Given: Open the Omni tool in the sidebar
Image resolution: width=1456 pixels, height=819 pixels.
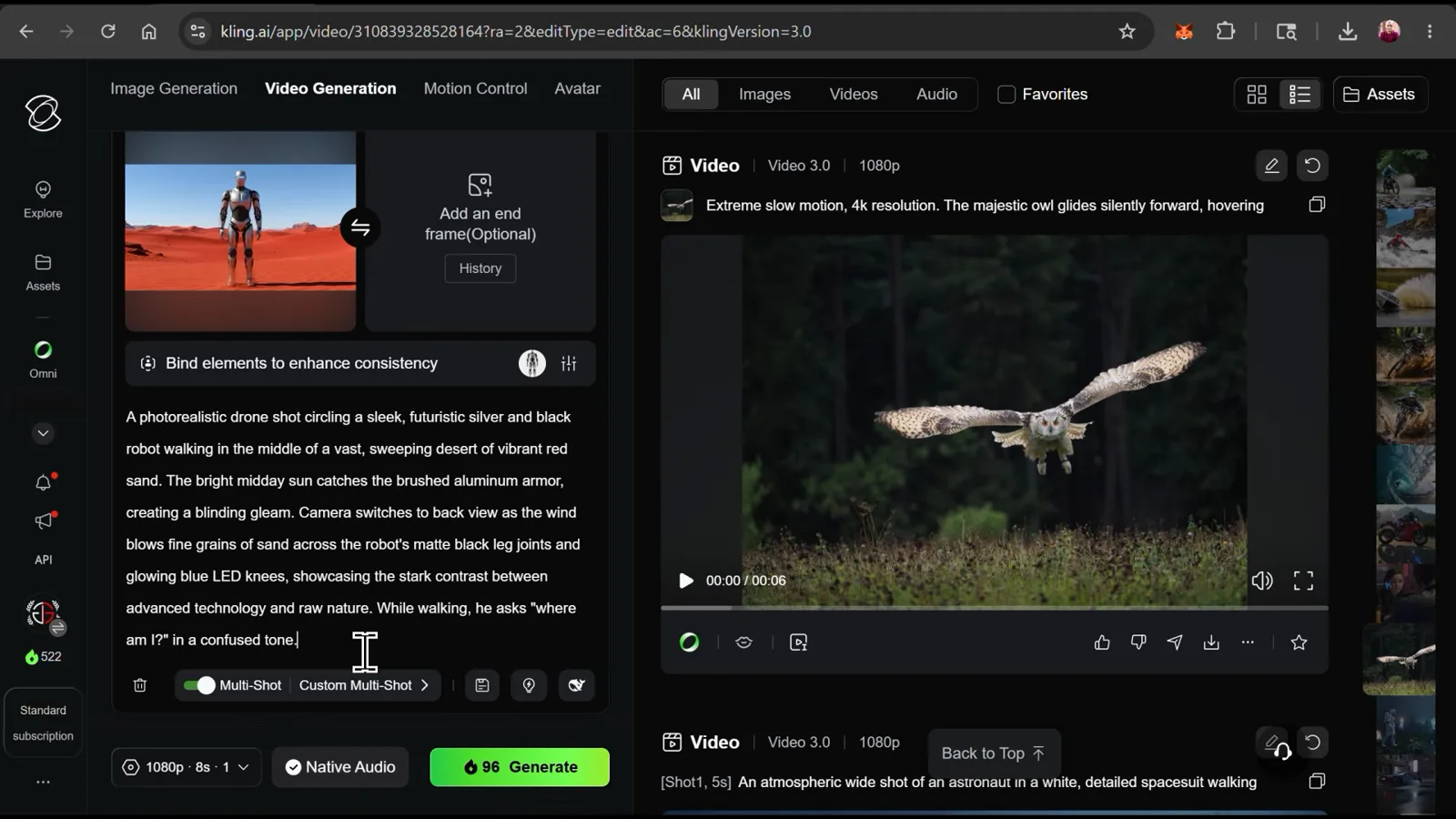Looking at the screenshot, I should (x=43, y=359).
